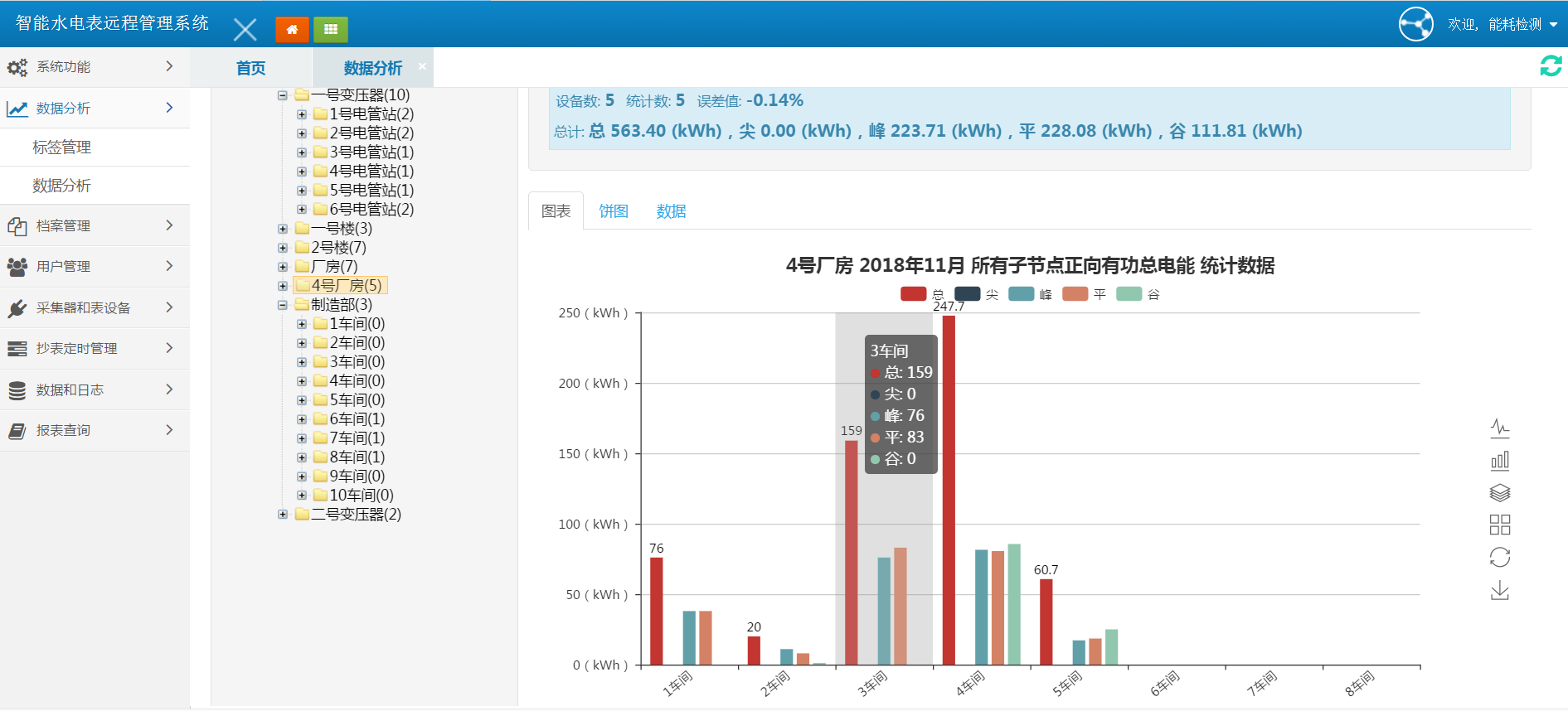Toggle the 总 series in chart legend

(922, 294)
